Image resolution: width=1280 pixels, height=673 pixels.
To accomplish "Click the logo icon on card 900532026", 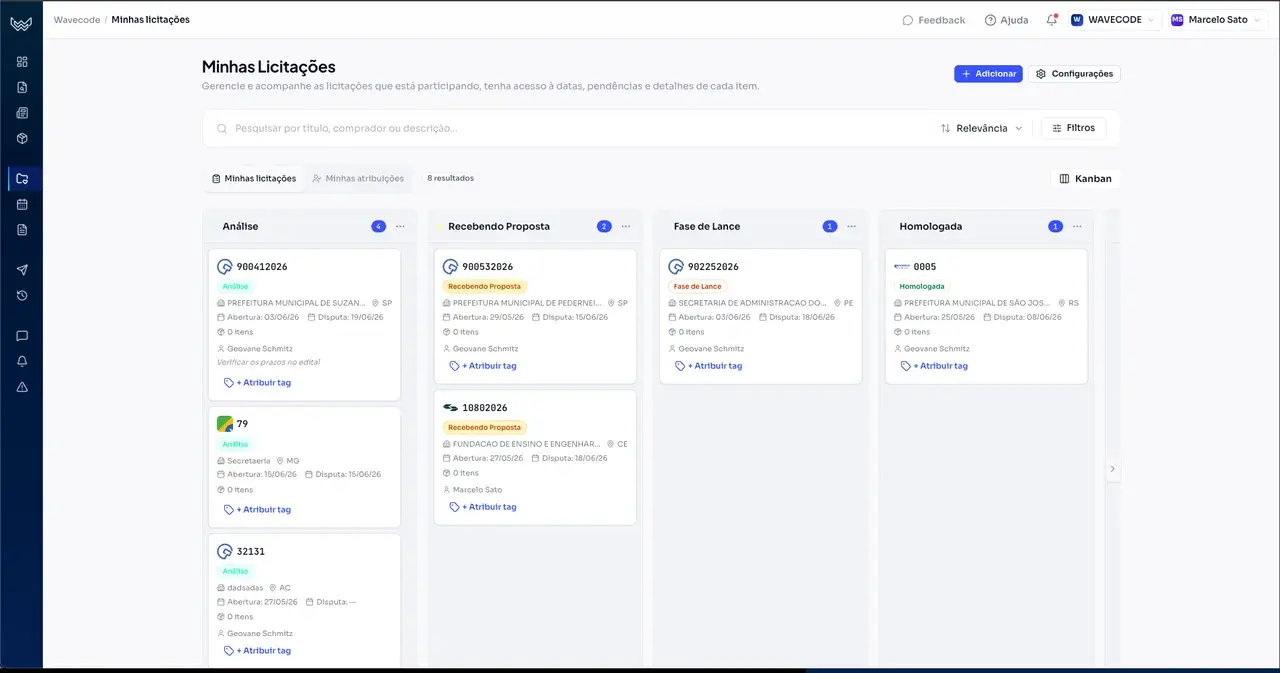I will [450, 267].
